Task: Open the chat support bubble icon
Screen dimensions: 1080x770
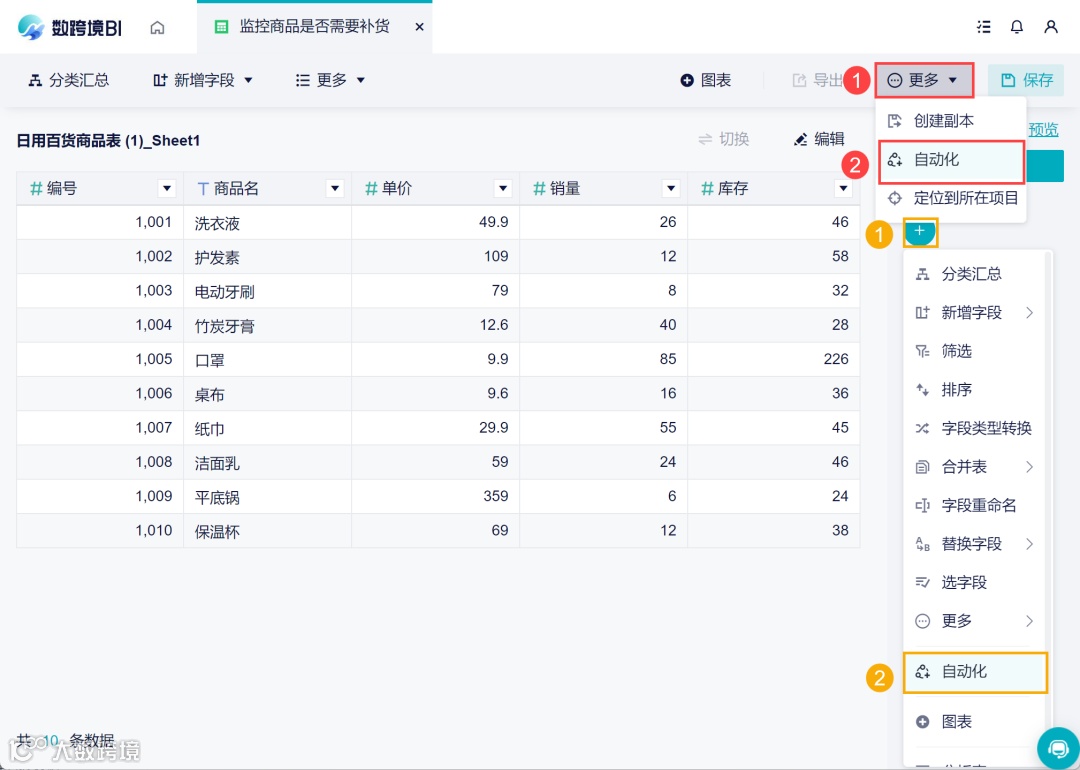Action: (1058, 748)
